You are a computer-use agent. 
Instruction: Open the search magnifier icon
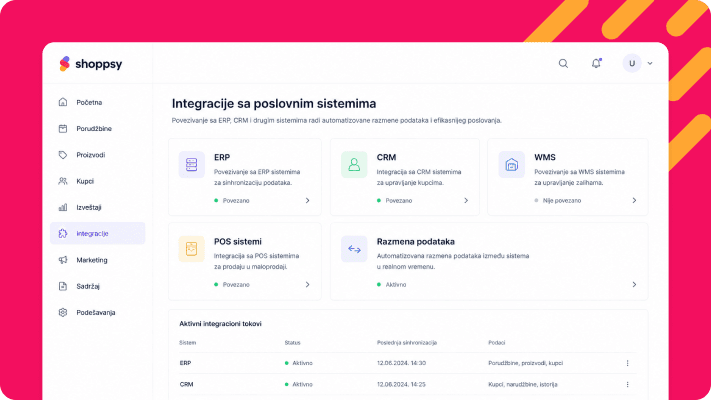(563, 63)
